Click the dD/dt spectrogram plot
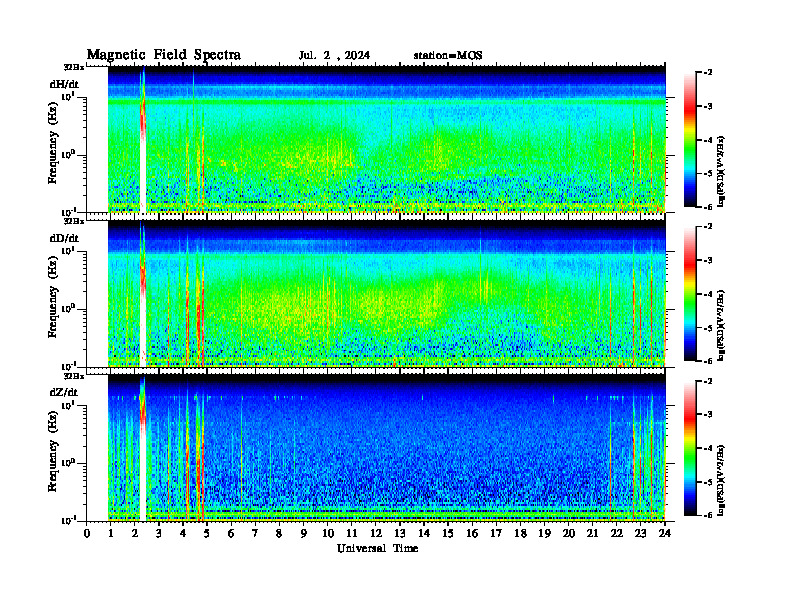 [x=387, y=293]
